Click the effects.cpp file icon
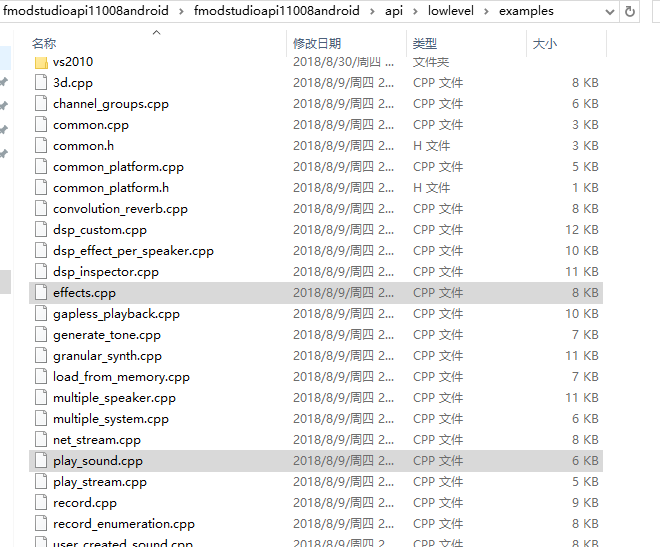 click(41, 293)
